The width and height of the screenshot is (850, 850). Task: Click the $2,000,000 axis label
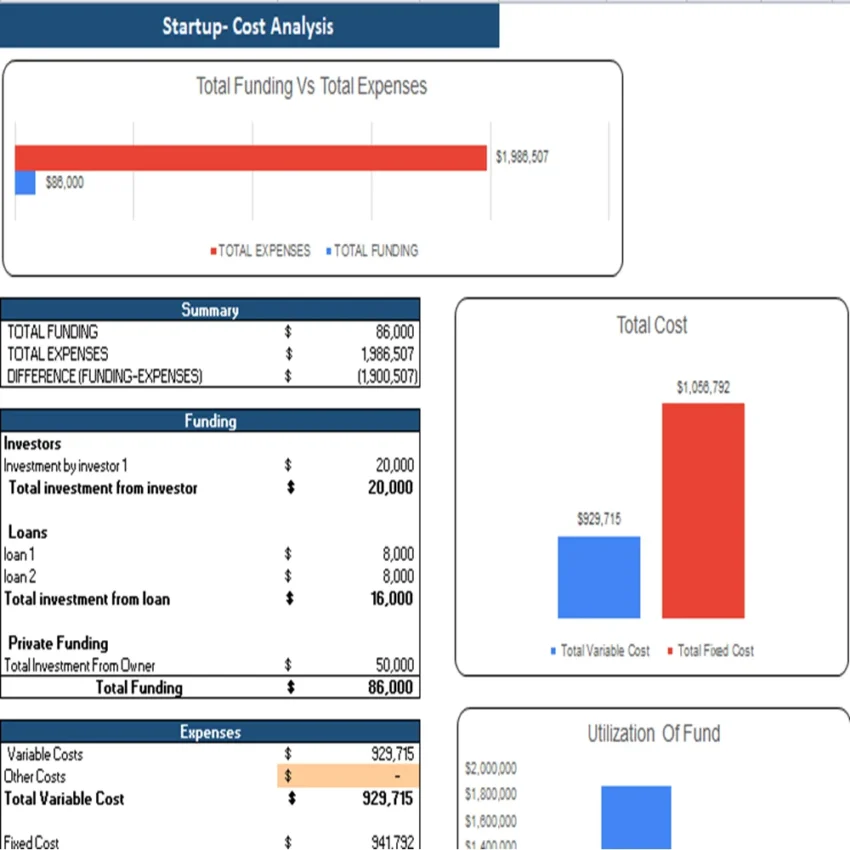point(490,768)
